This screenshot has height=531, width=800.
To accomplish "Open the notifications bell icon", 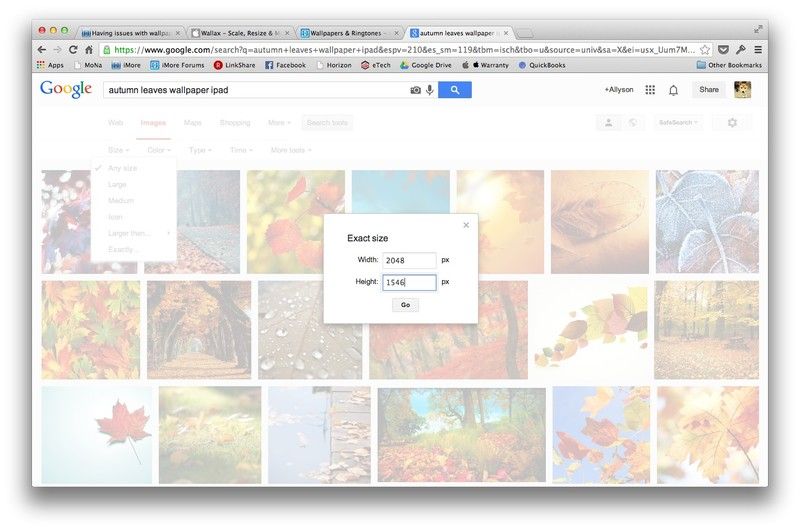I will [x=673, y=90].
